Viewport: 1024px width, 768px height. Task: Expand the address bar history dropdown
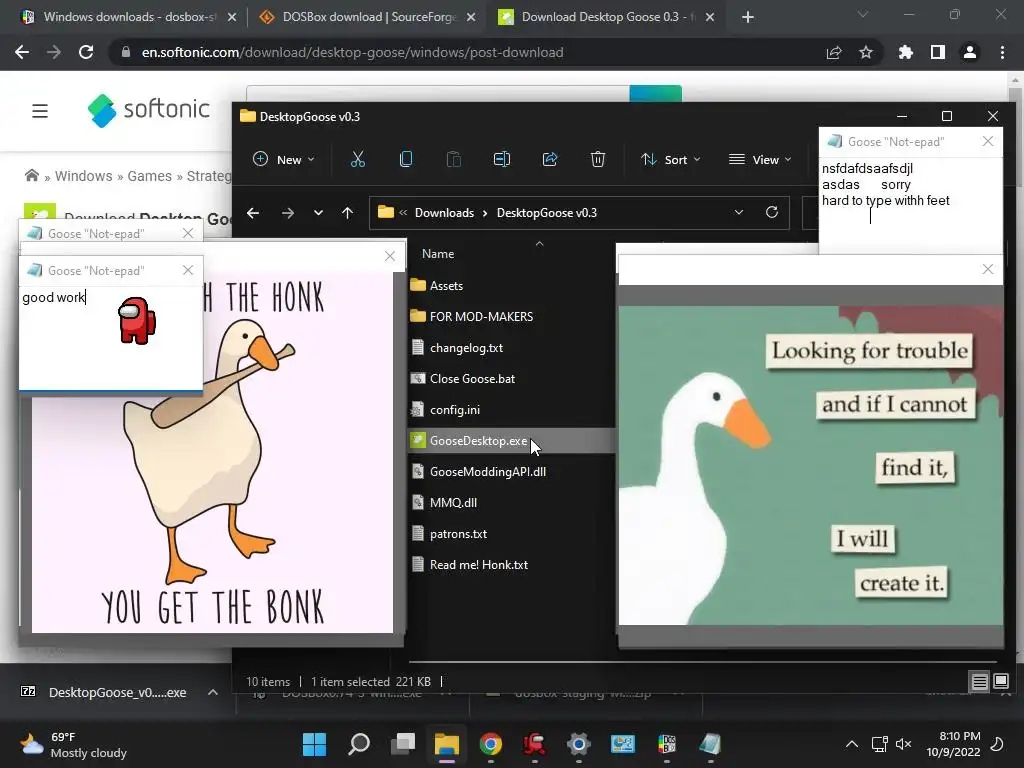point(739,212)
